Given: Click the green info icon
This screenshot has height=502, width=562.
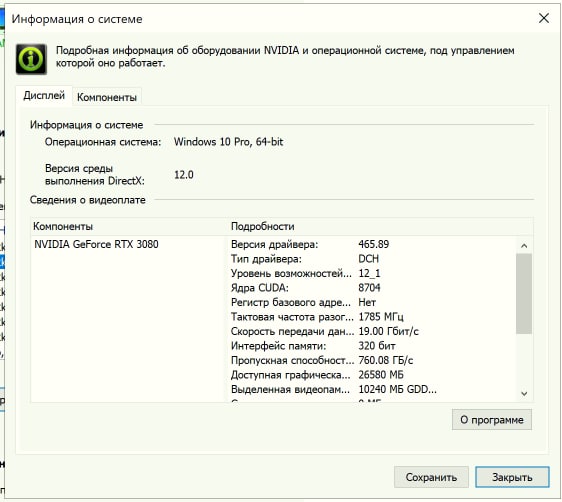Looking at the screenshot, I should [31, 59].
